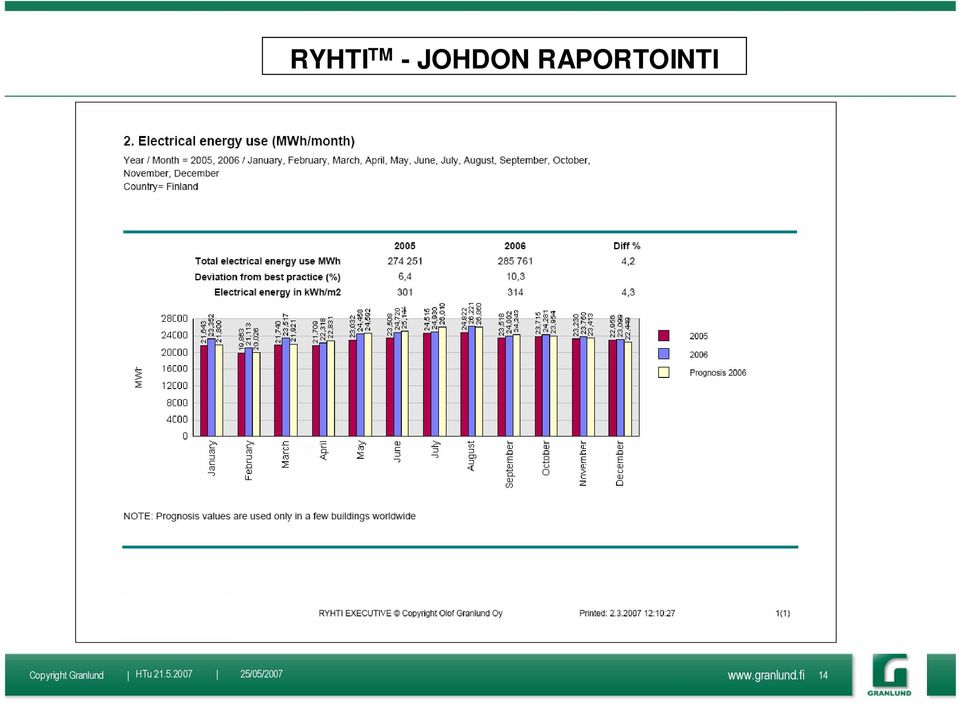The height and width of the screenshot is (714, 959).
Task: Click the June axis label
Action: pyautogui.click(x=397, y=452)
